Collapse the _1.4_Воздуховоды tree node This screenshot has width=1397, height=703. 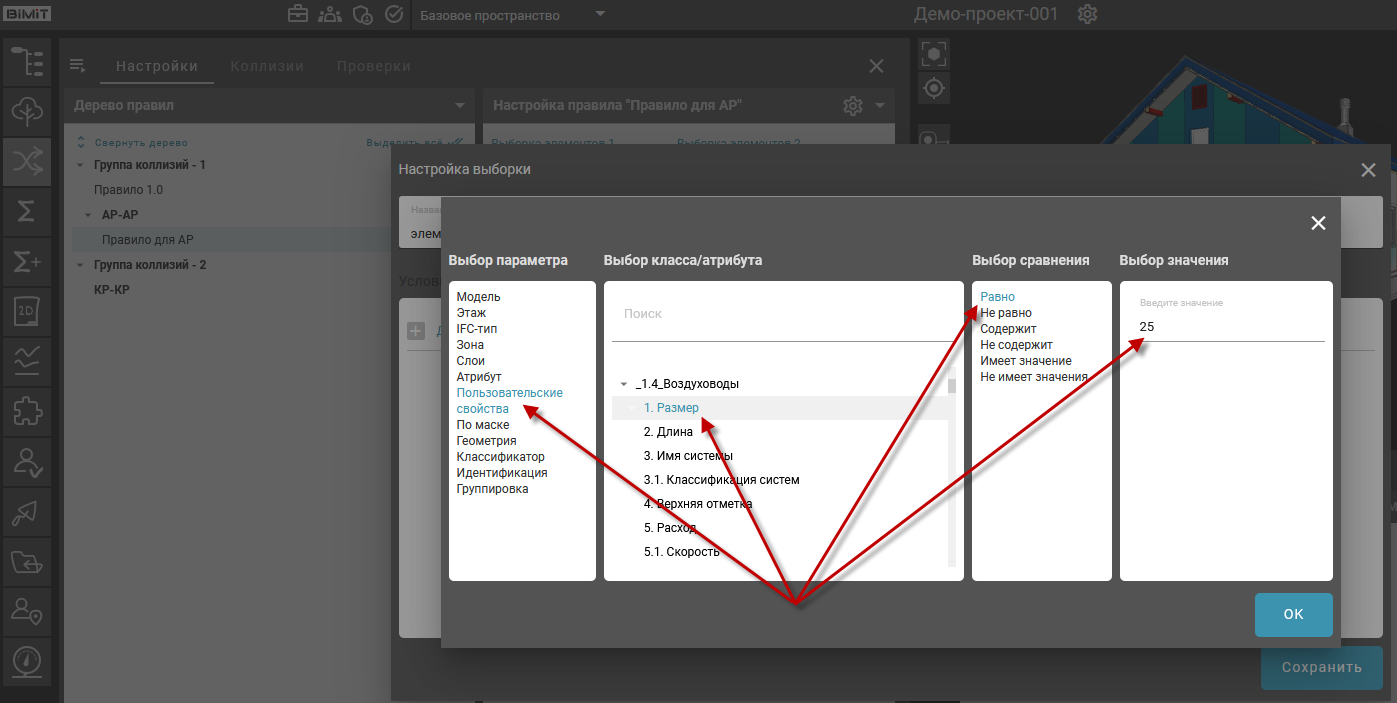[624, 384]
